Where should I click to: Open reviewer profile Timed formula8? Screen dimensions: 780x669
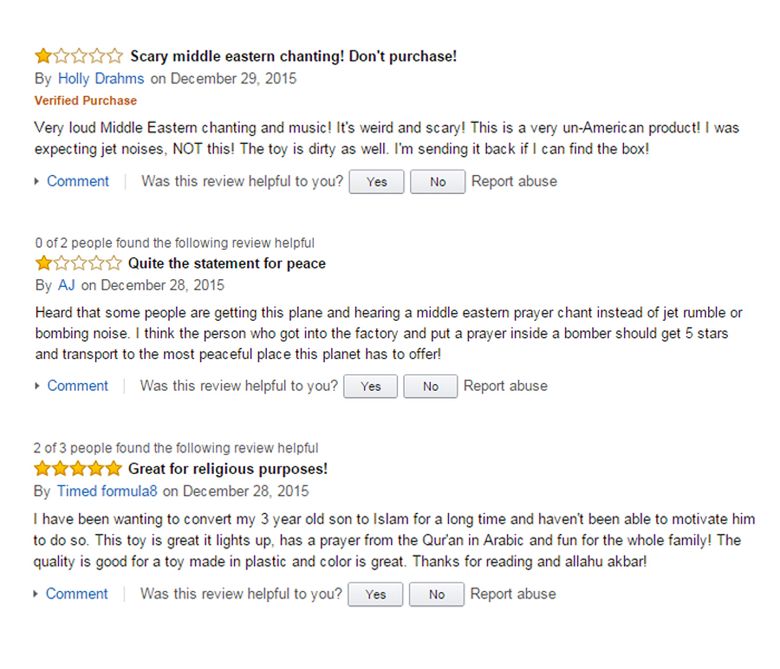(x=107, y=491)
